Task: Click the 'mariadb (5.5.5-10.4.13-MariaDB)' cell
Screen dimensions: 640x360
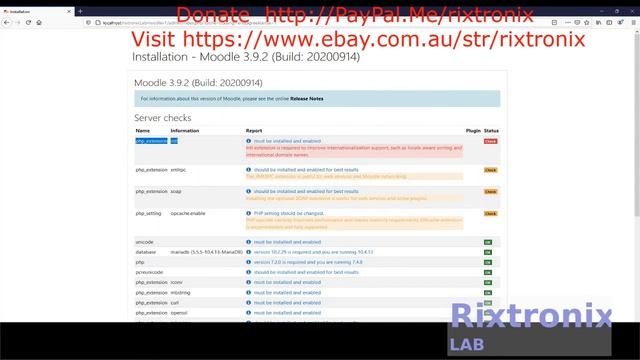Action: [x=207, y=252]
